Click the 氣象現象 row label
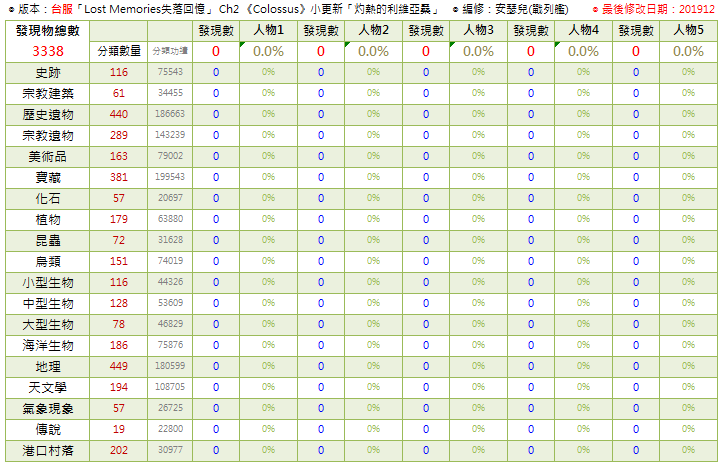 [x=47, y=409]
